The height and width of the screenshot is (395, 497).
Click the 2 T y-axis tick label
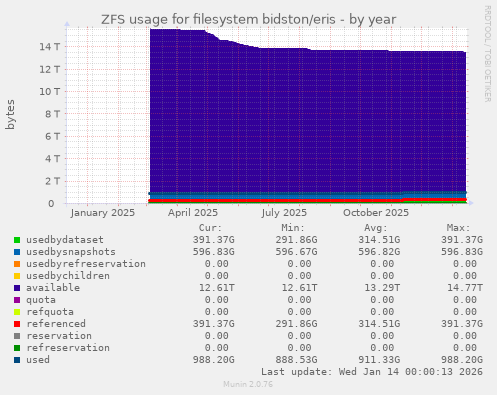coord(52,181)
